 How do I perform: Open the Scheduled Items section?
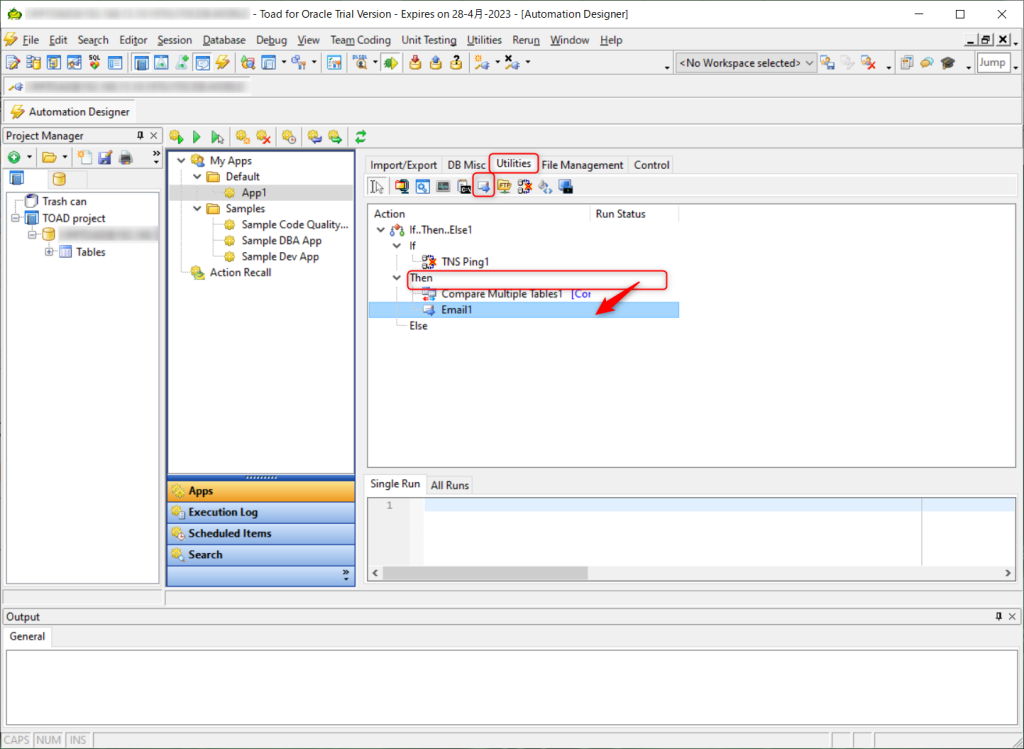click(261, 534)
